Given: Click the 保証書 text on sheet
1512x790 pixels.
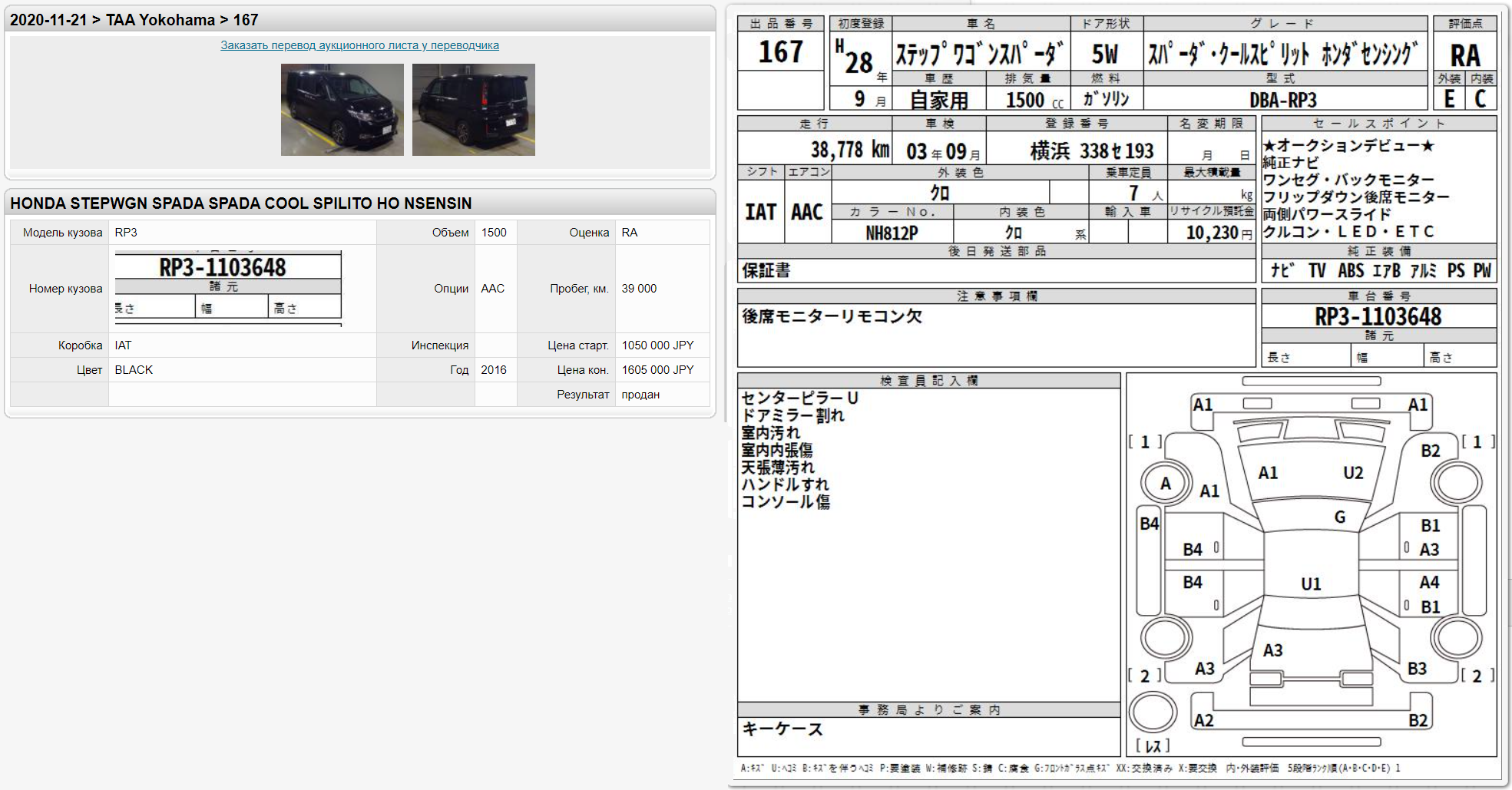Looking at the screenshot, I should coord(766,270).
